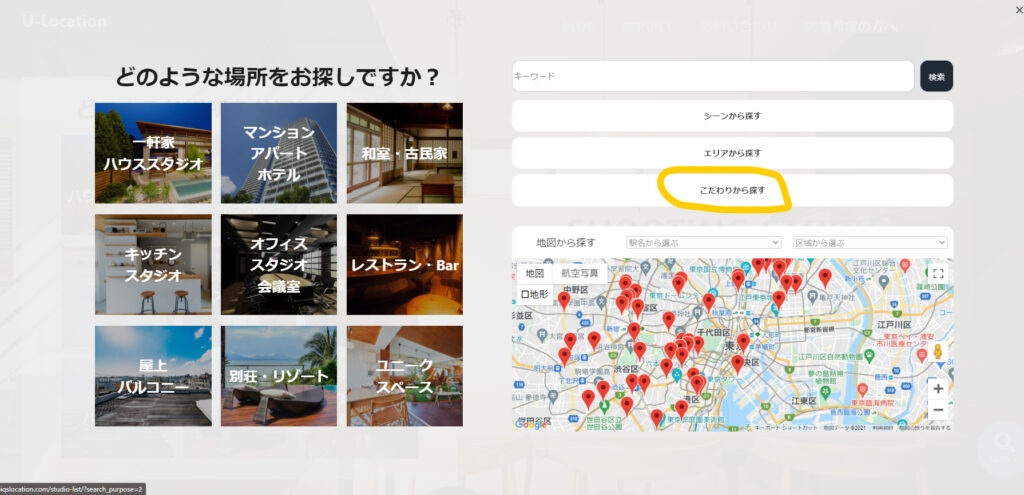1024x495 pixels.
Task: Click the lone red pin left of 江戸川区総合文化センター
Action: pyautogui.click(x=825, y=278)
